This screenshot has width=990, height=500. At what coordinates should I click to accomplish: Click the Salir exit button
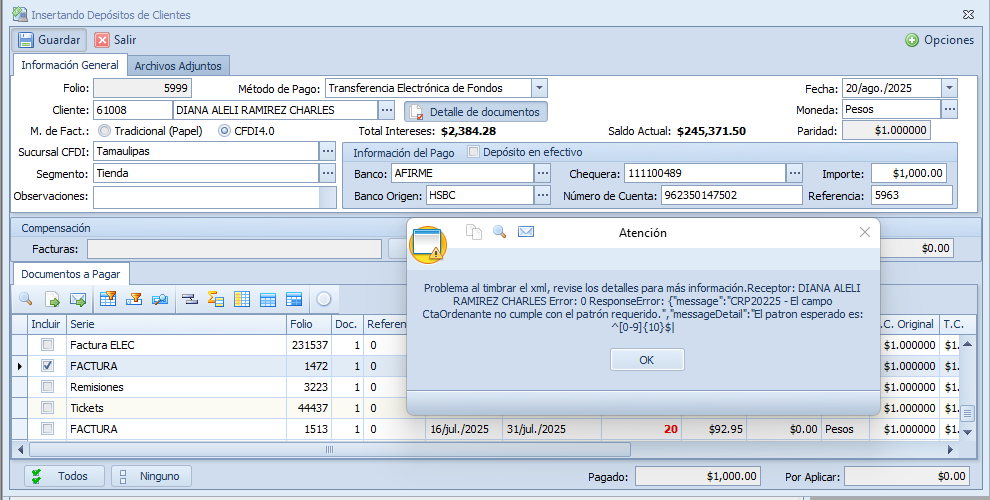(x=116, y=40)
